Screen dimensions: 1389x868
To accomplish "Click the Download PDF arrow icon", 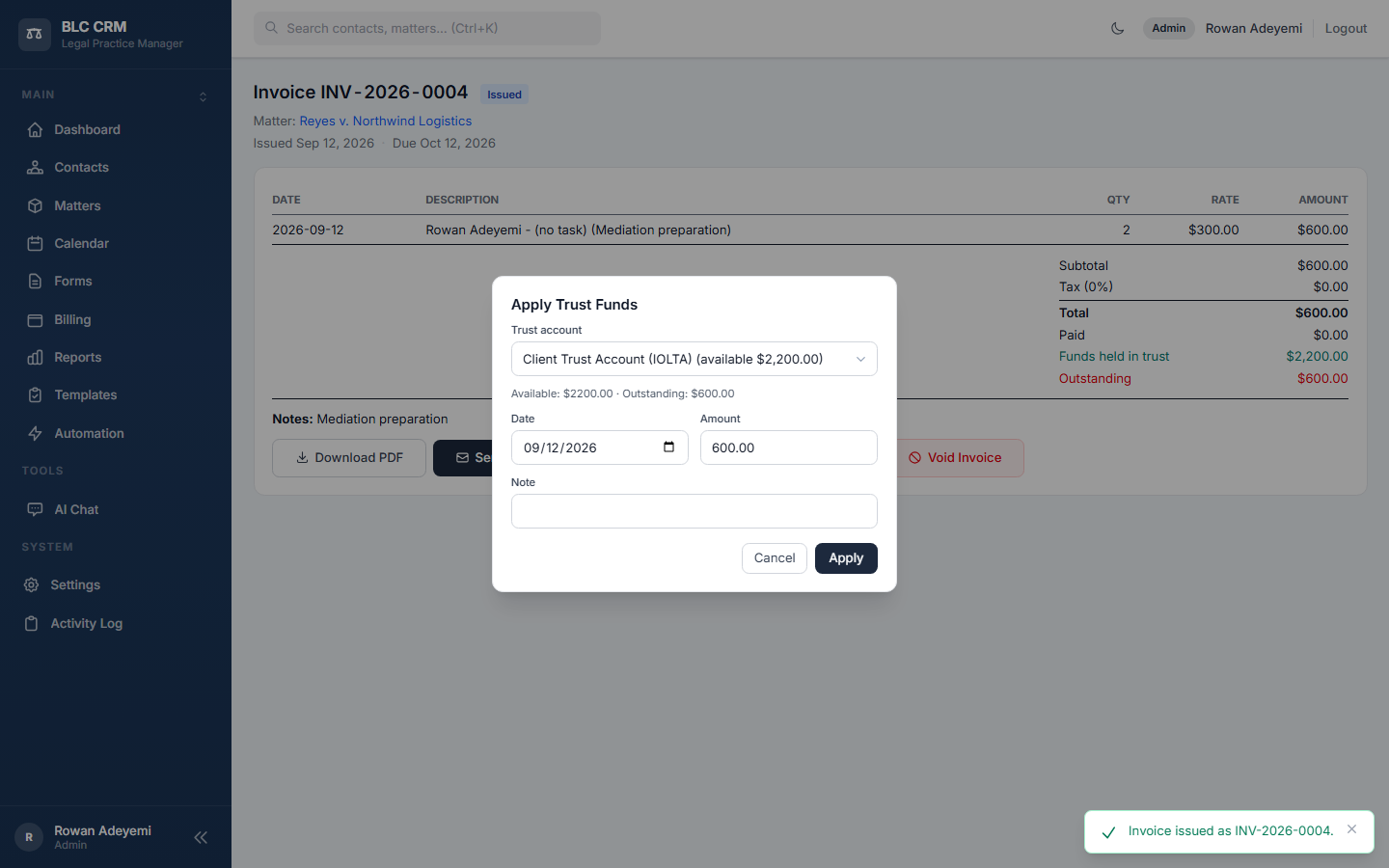I will [302, 458].
